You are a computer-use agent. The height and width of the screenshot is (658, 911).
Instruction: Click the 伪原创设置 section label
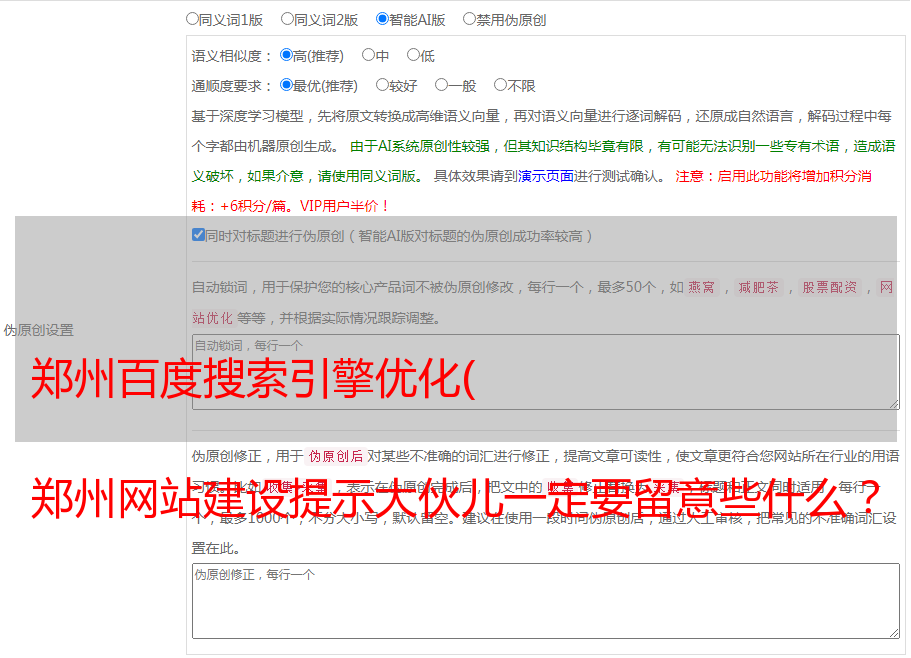tap(39, 330)
